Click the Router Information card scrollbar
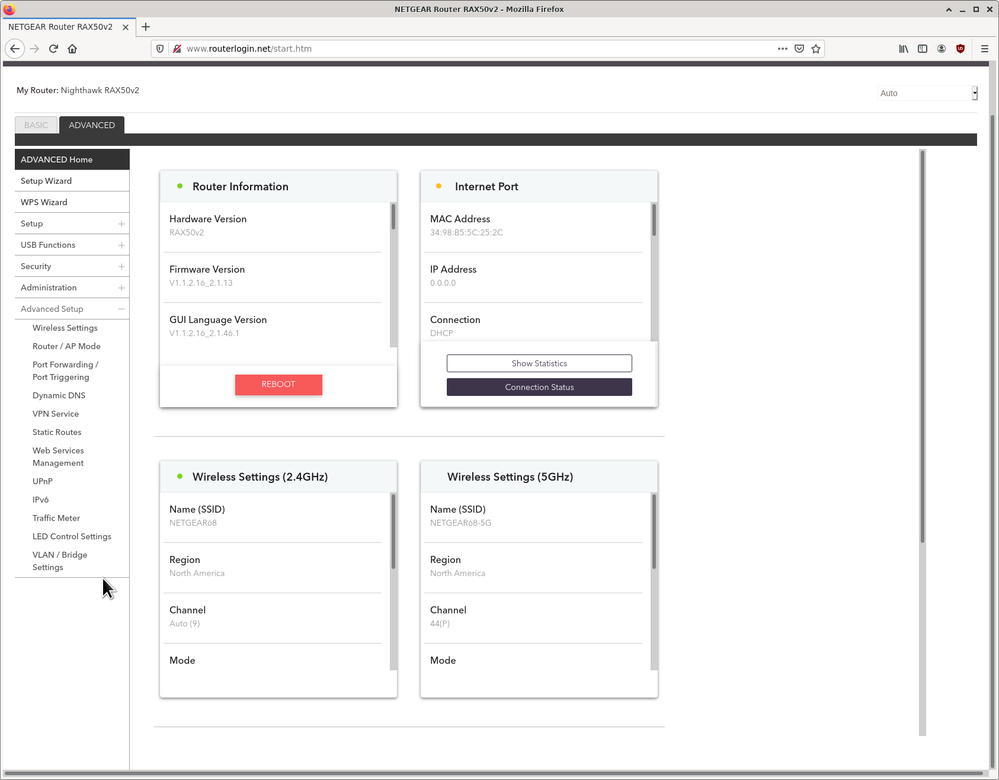999x780 pixels. [393, 275]
